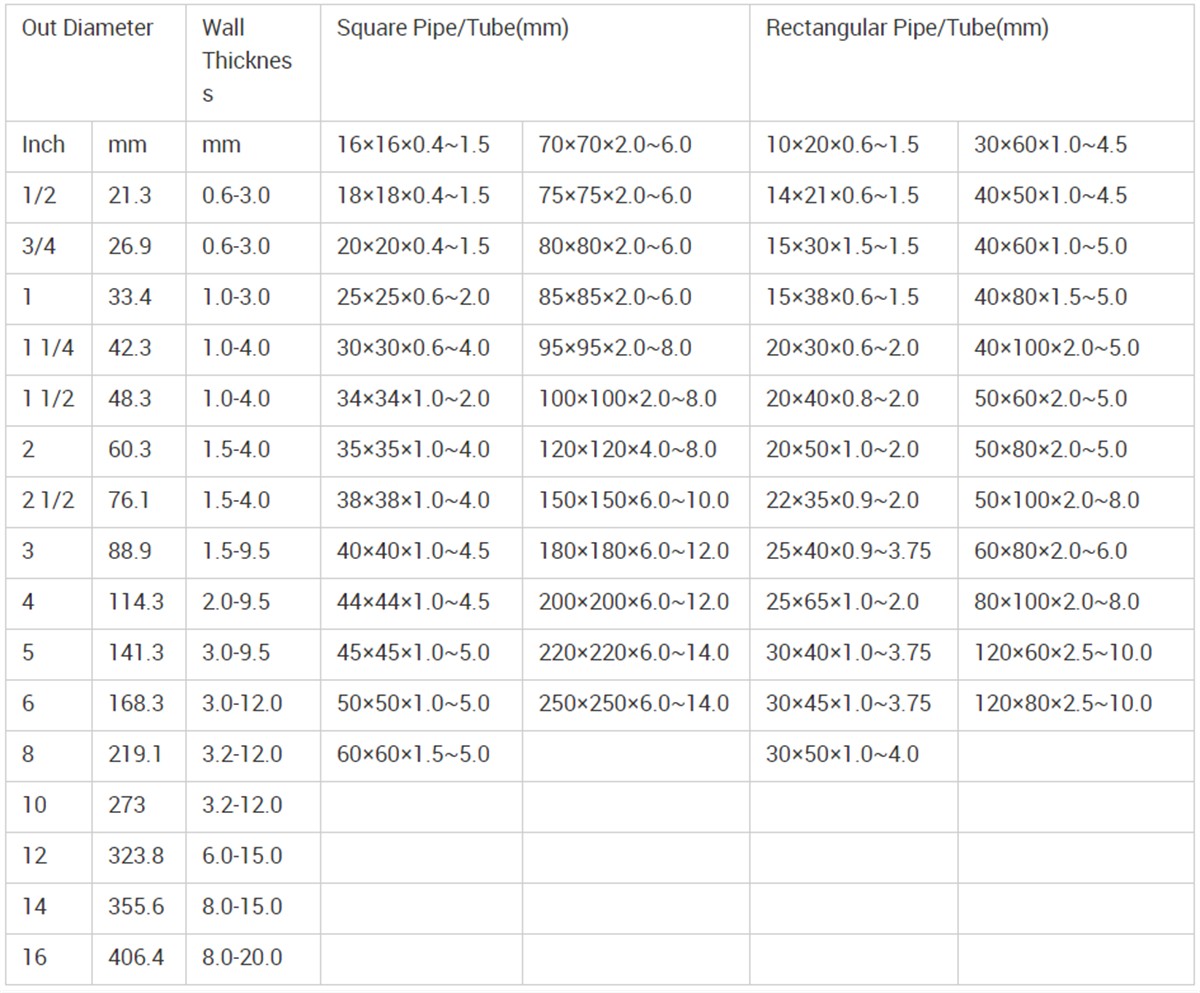Click the 25×40×0.9~3.75 cell

[x=848, y=551]
